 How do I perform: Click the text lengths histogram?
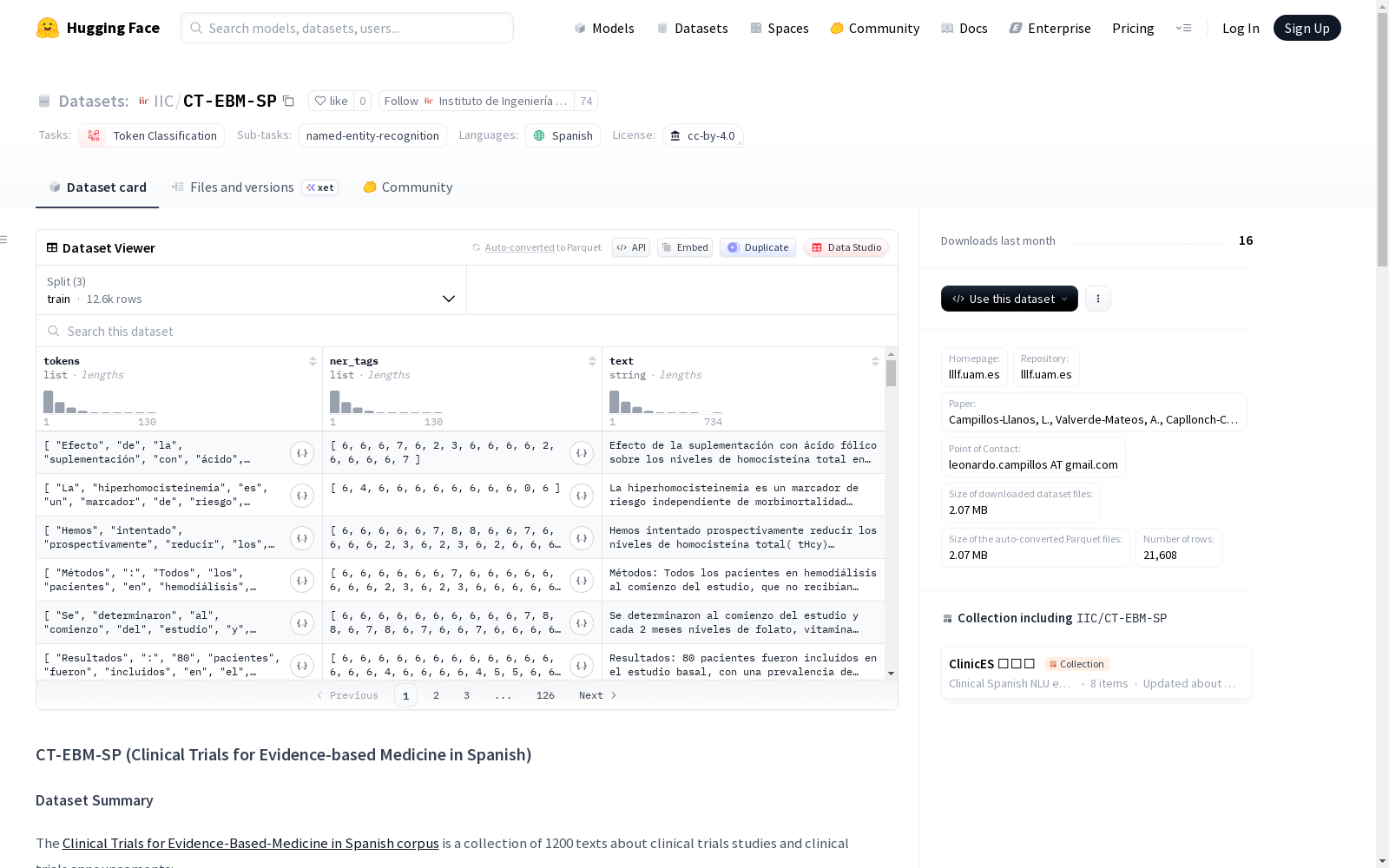pos(666,402)
